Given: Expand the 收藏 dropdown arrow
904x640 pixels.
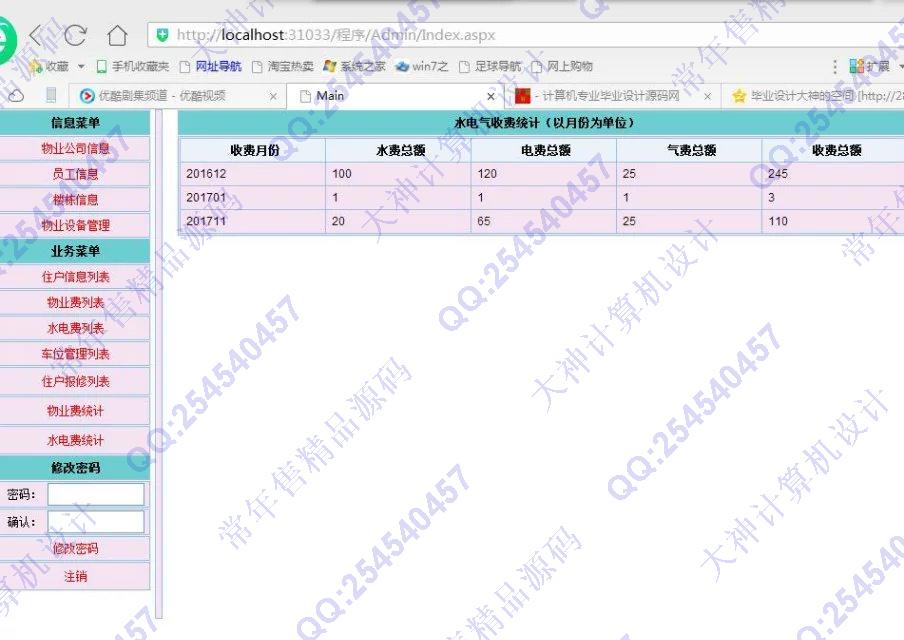Looking at the screenshot, I should 81,66.
